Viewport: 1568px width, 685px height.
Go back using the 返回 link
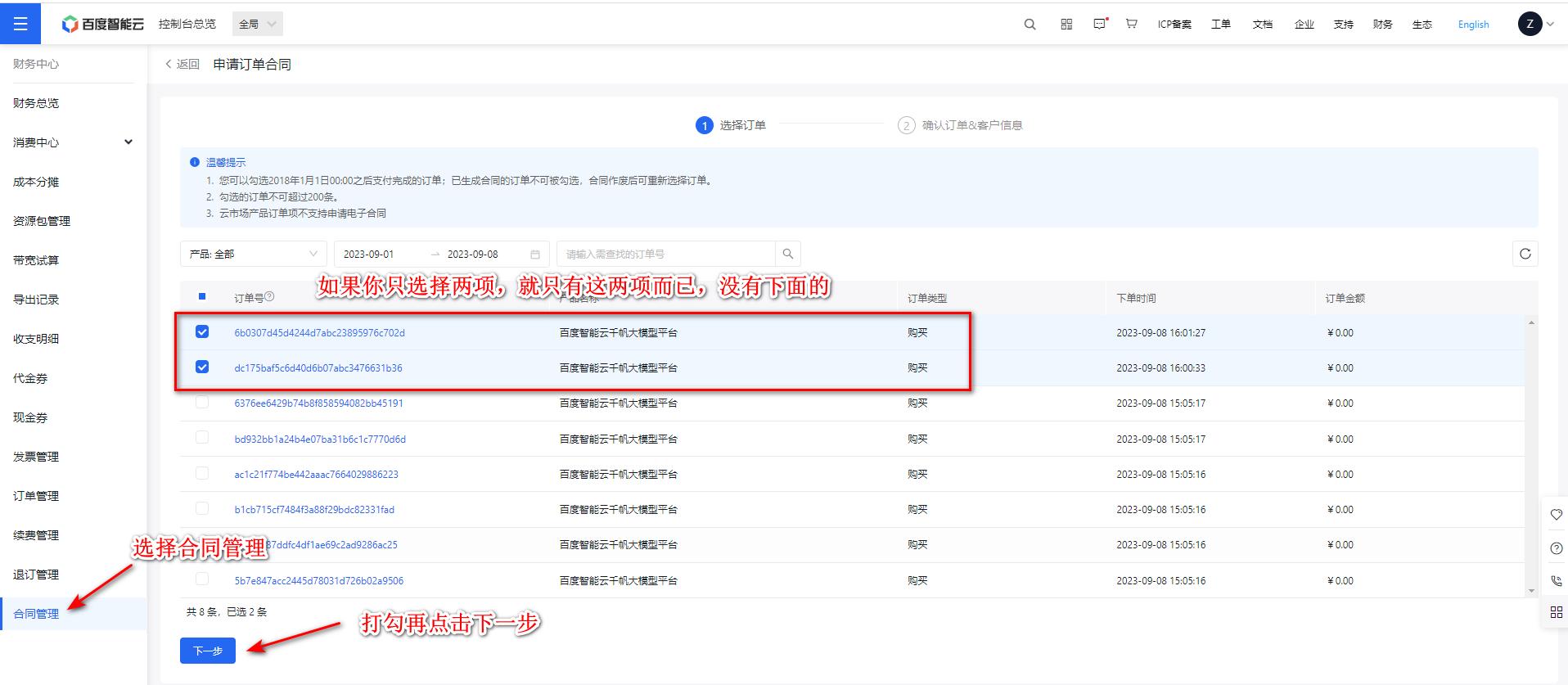point(182,64)
